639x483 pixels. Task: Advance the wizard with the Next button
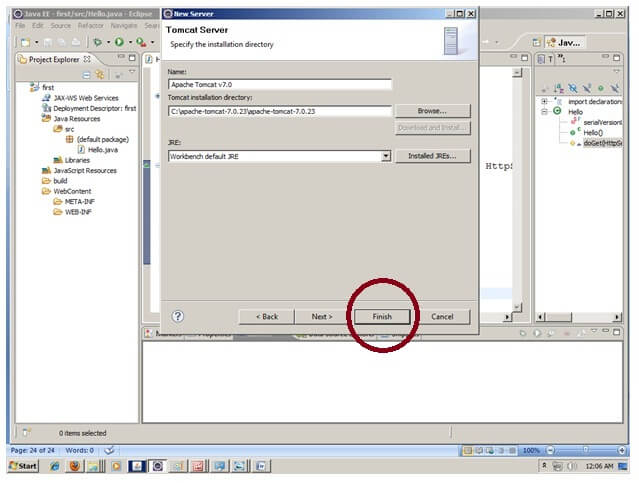(322, 317)
